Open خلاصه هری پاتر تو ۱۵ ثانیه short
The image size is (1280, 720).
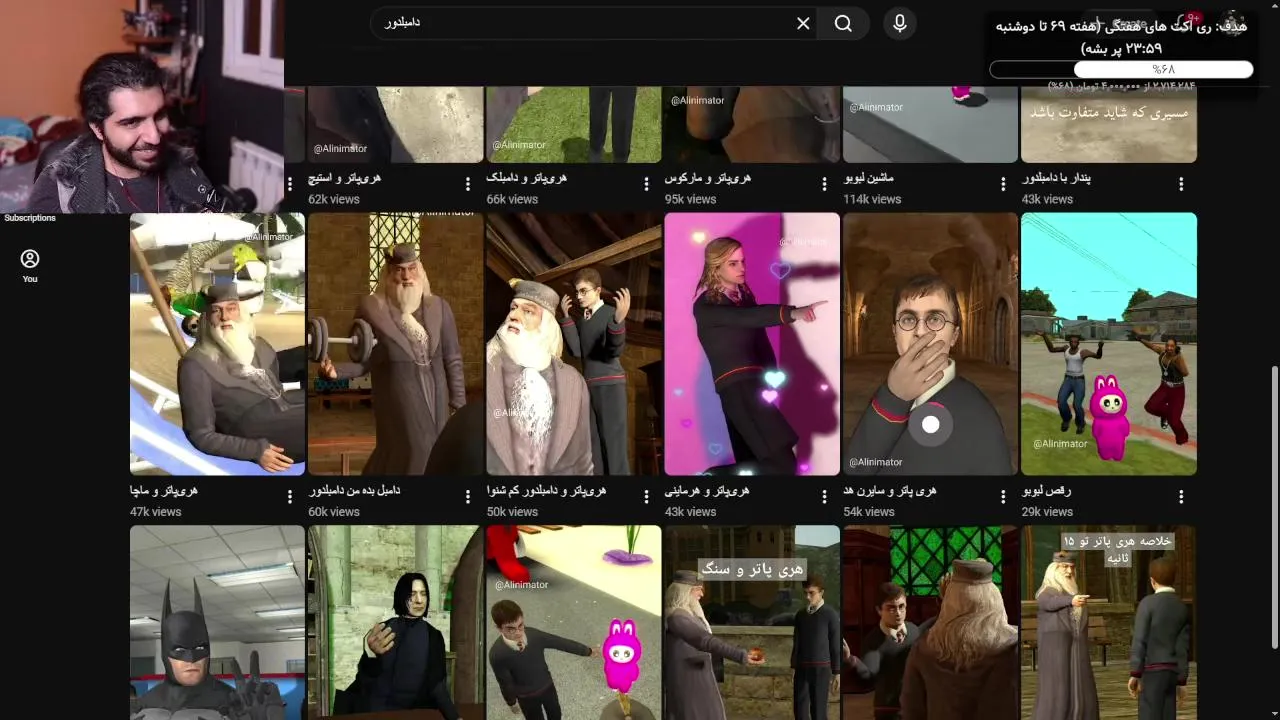[1109, 622]
